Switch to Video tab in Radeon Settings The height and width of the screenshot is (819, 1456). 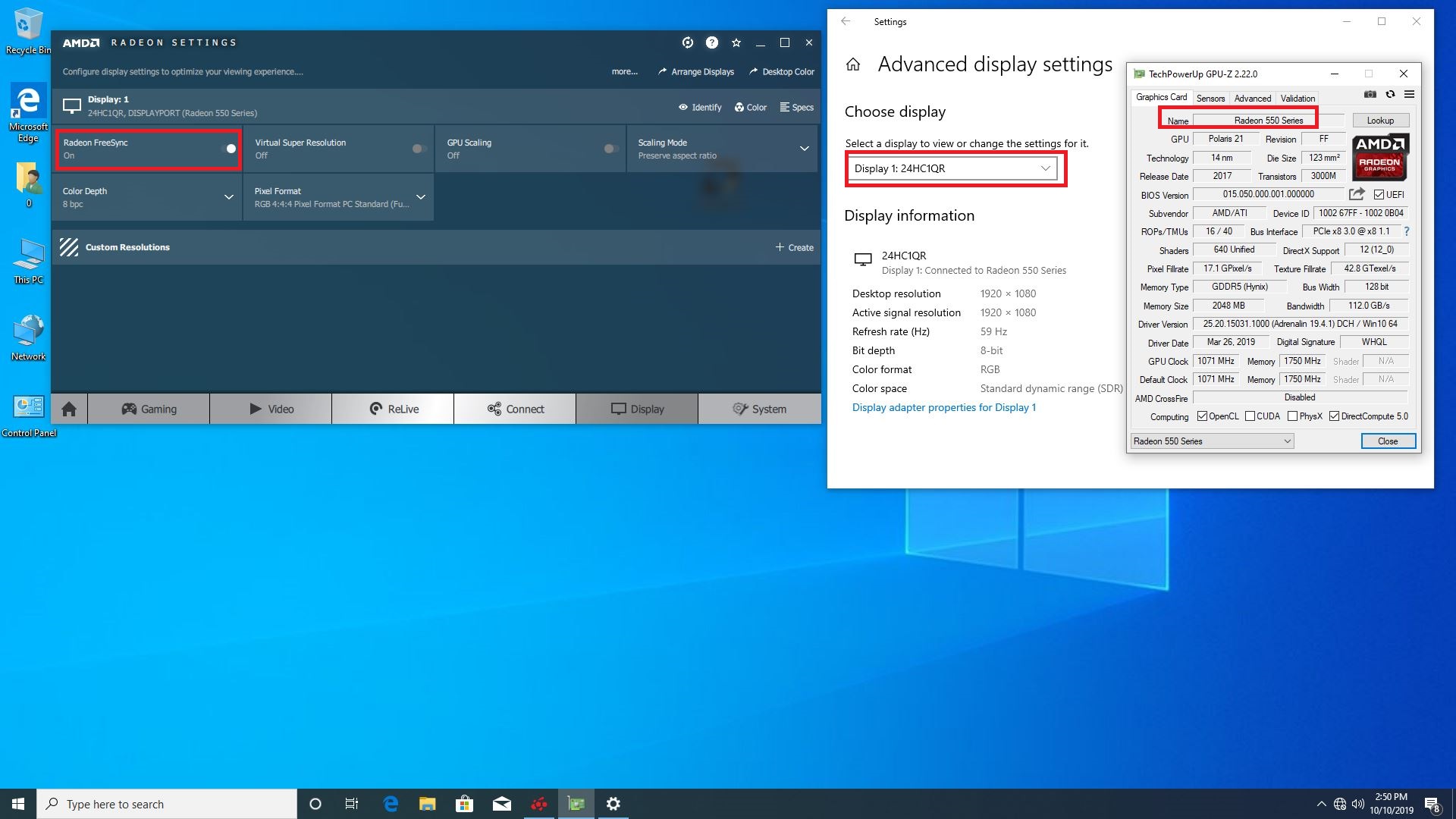(271, 409)
